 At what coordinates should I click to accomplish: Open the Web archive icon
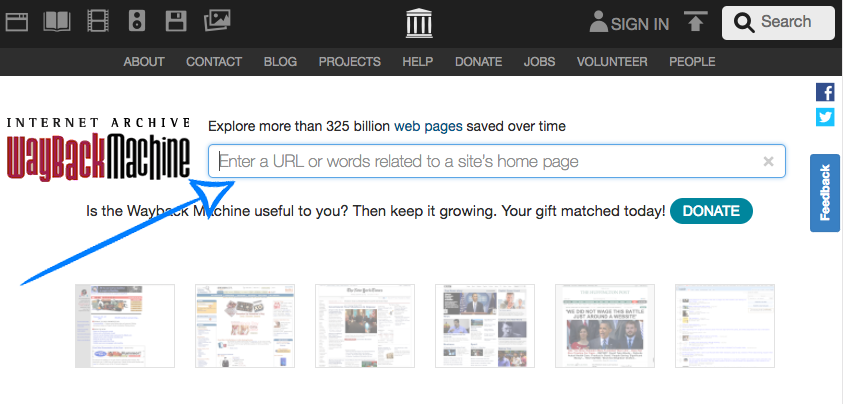coord(17,22)
